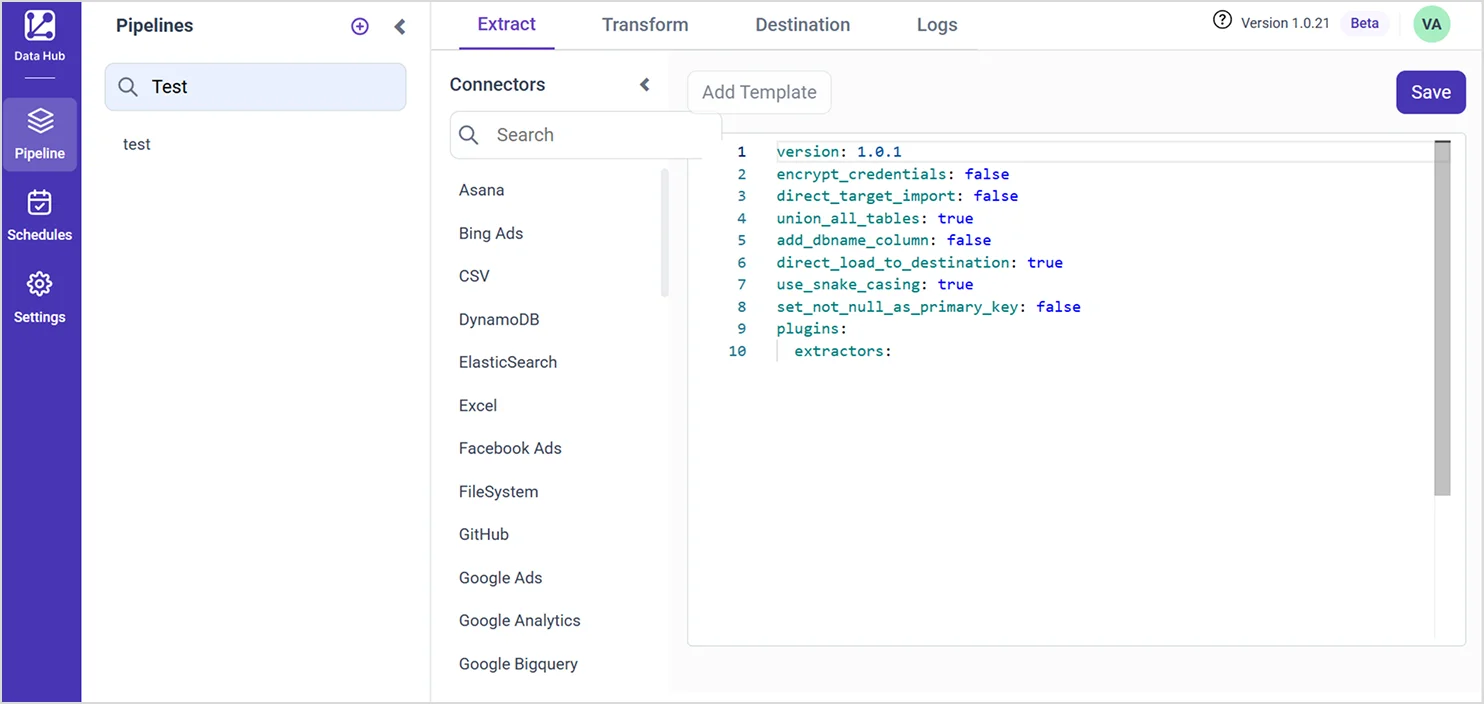Viewport: 1484px width, 704px height.
Task: Click the add_dbname_column line
Action: pos(884,240)
